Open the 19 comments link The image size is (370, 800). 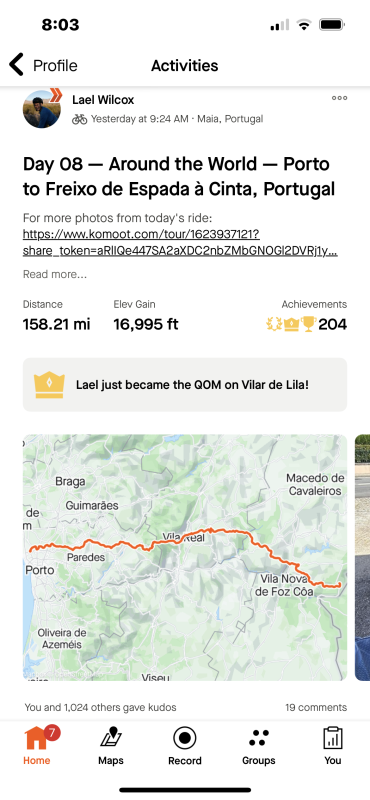316,707
